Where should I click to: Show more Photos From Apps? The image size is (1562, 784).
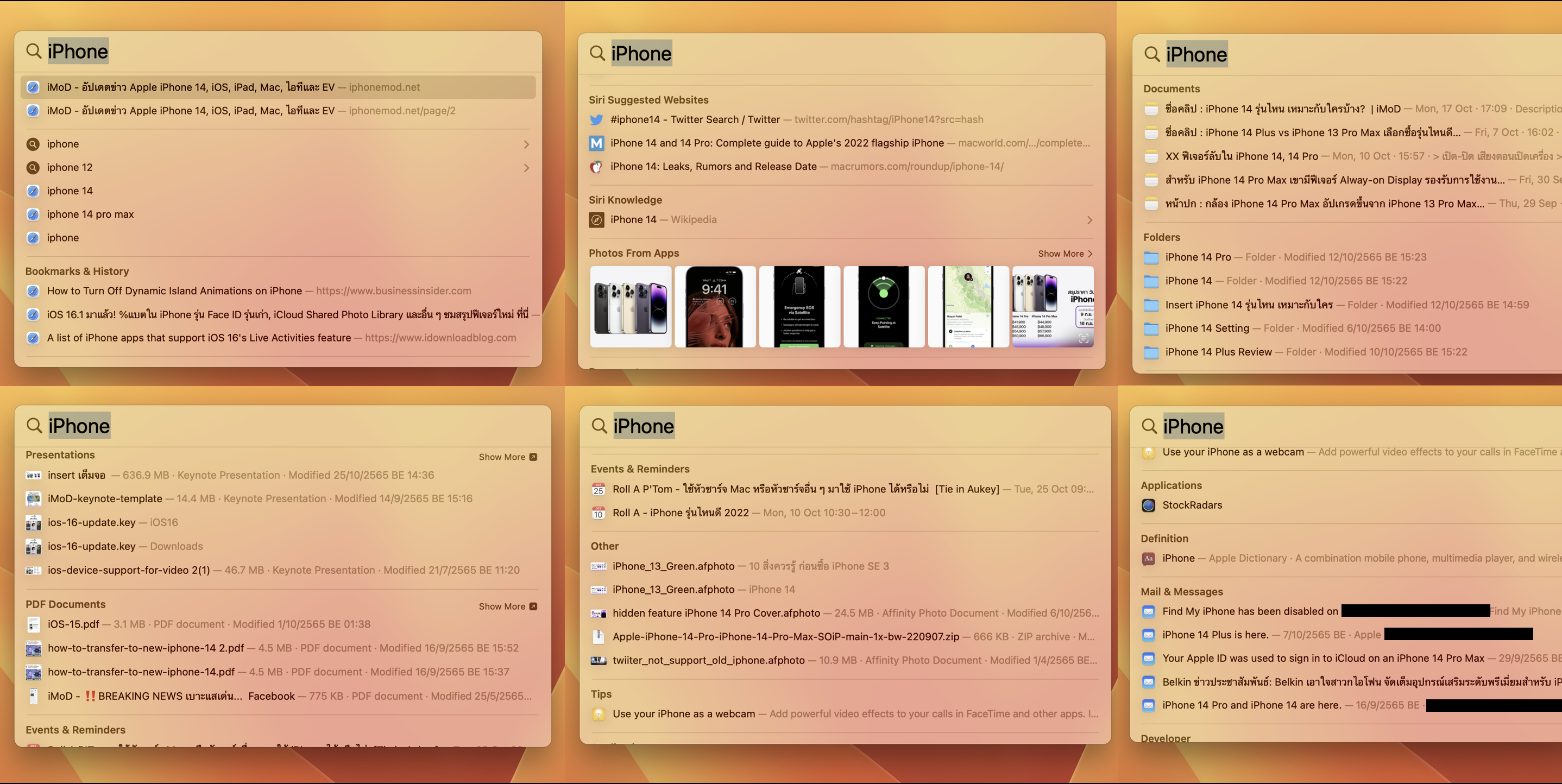[1065, 254]
